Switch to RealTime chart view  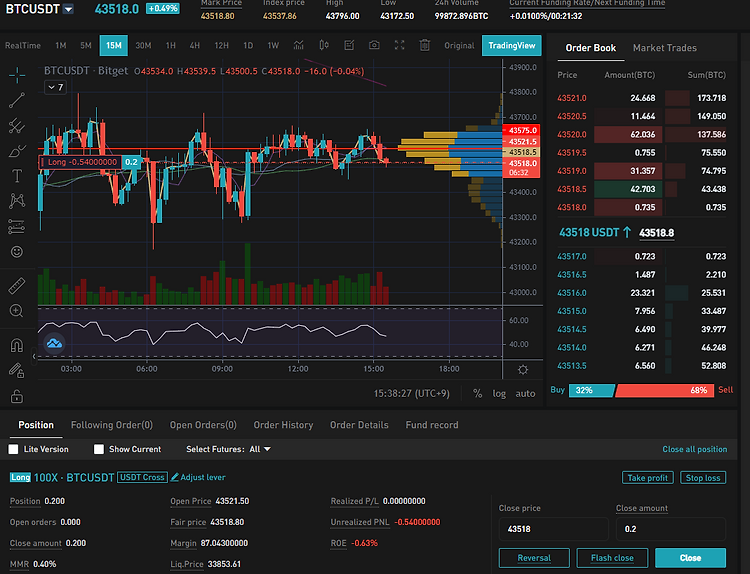point(23,45)
